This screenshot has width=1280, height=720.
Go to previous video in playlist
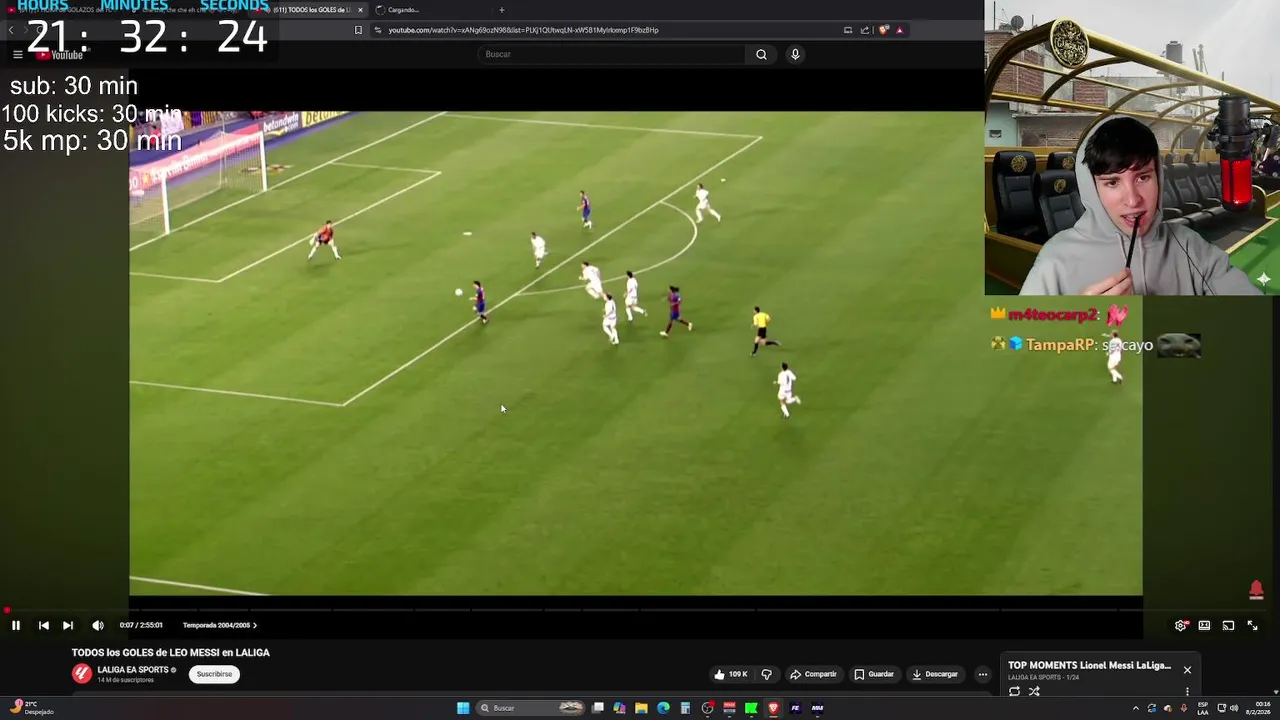click(44, 625)
